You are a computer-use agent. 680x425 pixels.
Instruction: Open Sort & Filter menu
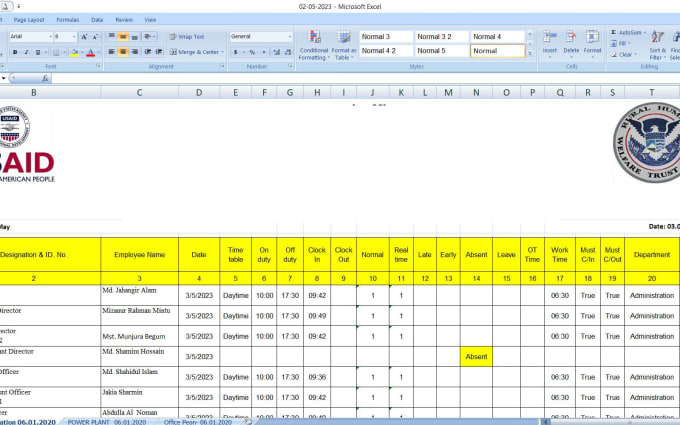point(657,45)
